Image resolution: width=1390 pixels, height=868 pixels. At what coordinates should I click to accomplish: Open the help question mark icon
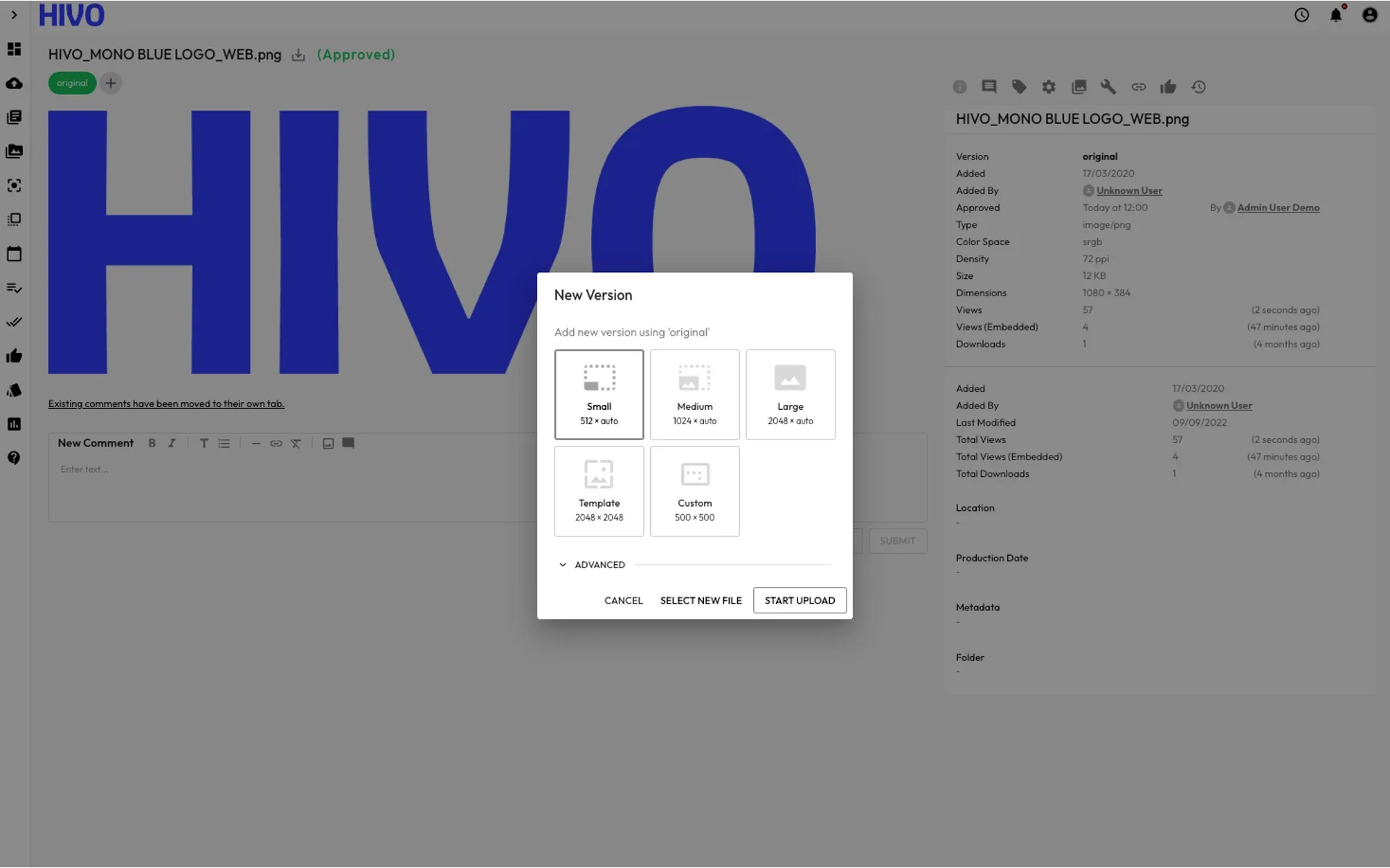(x=14, y=458)
